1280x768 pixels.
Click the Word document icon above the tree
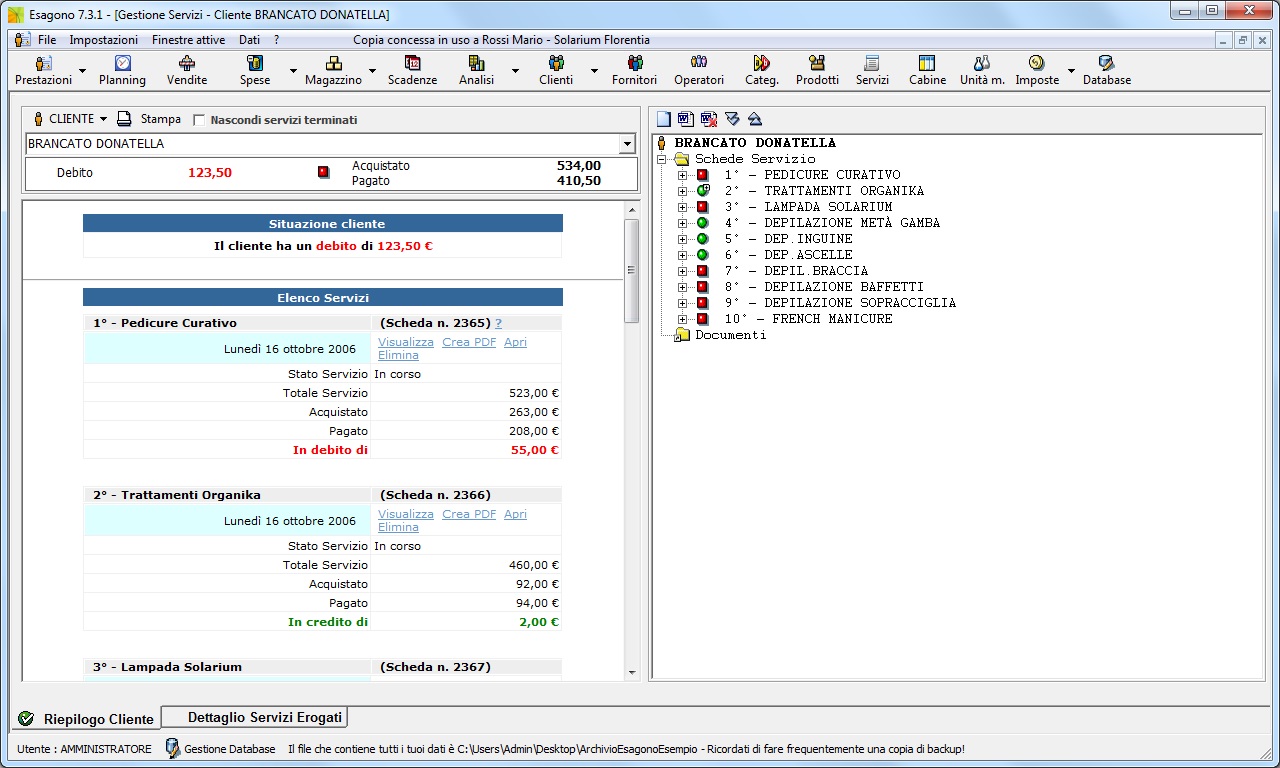[x=686, y=119]
